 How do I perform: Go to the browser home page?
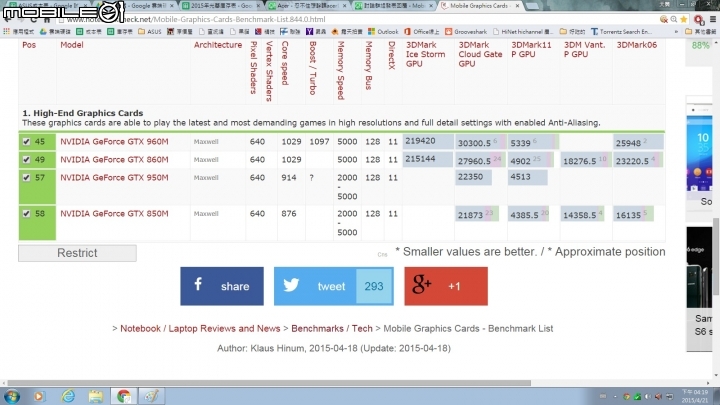coord(47,20)
